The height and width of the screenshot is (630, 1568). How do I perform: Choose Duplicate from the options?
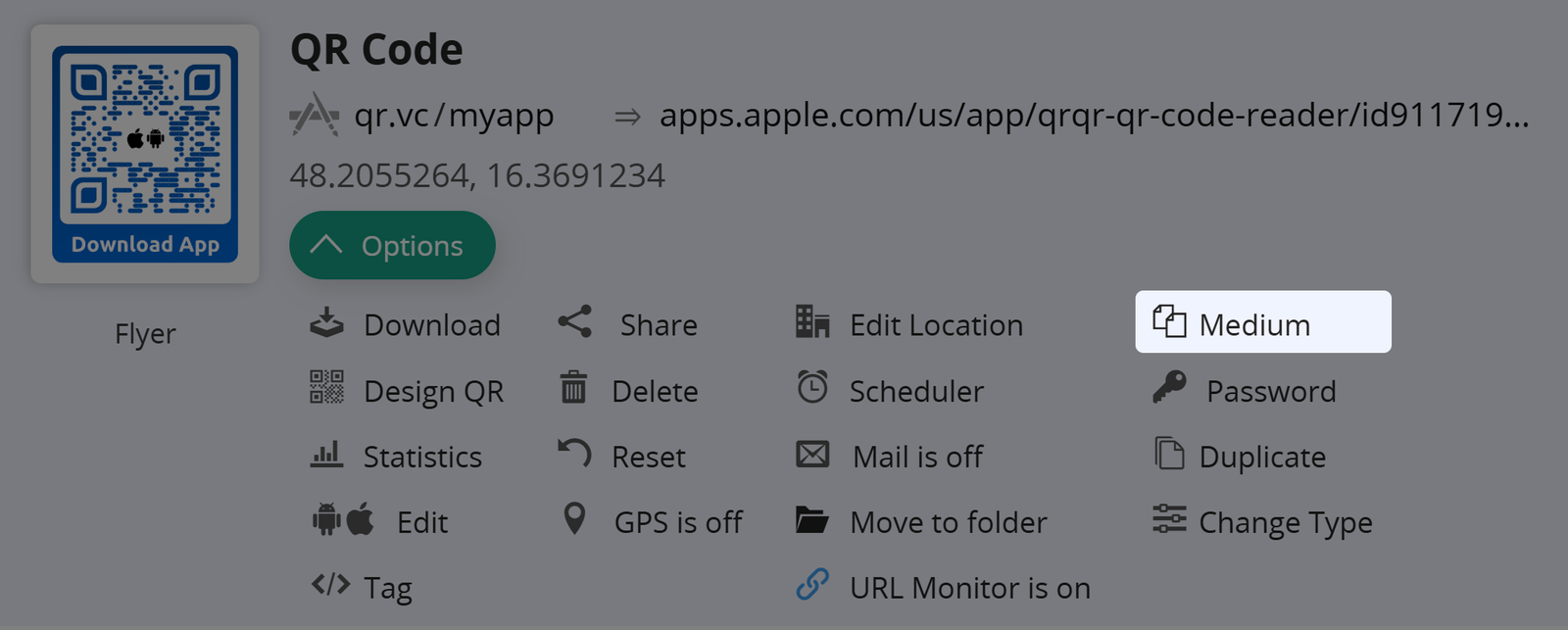point(1261,457)
